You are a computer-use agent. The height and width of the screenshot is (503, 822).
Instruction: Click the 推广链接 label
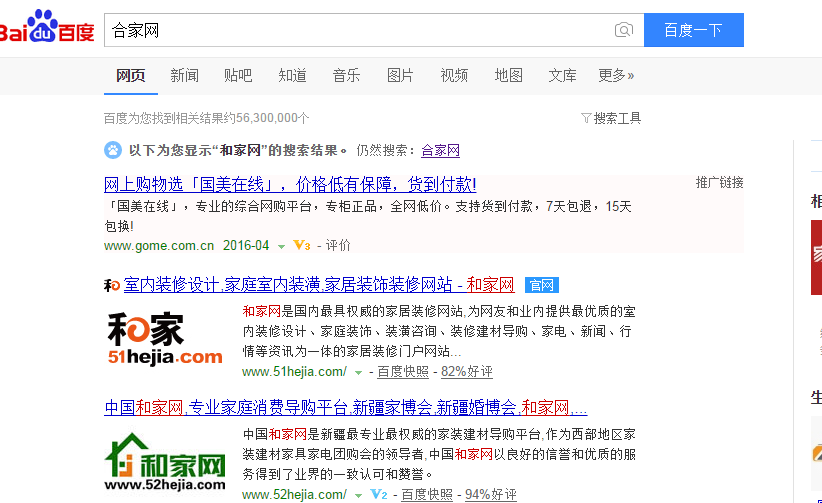(x=719, y=183)
